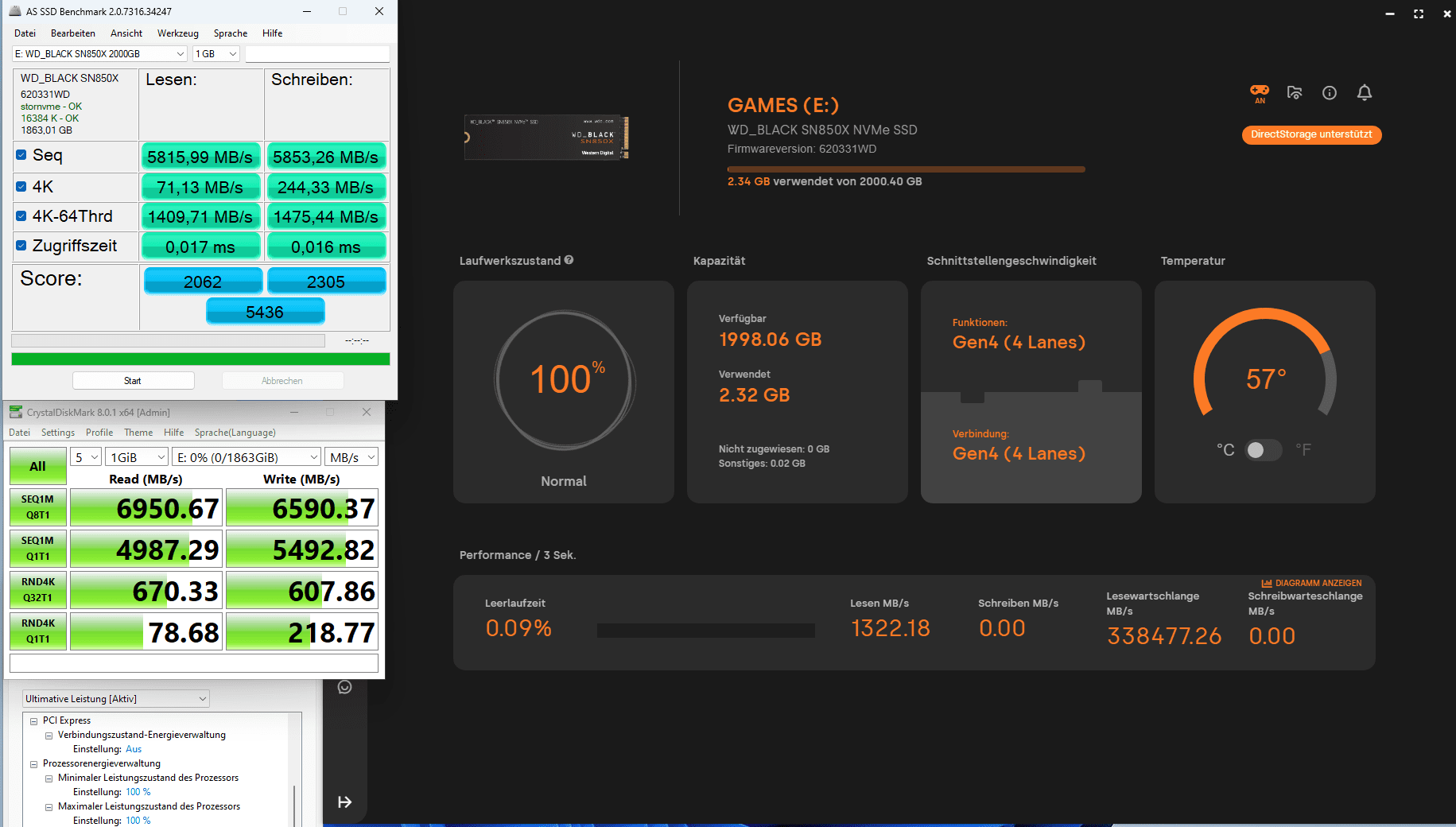
Task: Open Sprache(Language) menu in CrystalDiskMark
Action: (235, 433)
